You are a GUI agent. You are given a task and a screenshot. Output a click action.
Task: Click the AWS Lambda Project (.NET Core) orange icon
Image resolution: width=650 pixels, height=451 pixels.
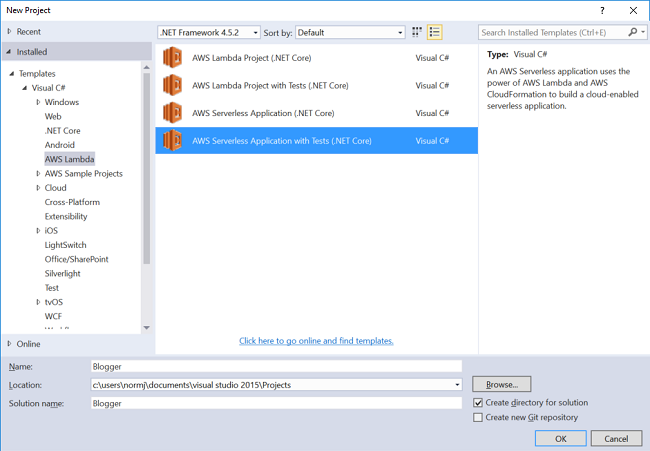pos(172,58)
